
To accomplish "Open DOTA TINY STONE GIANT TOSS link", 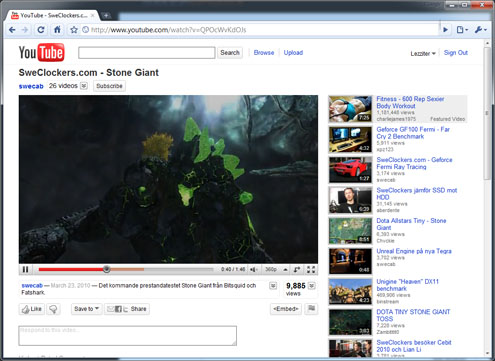I will click(413, 315).
